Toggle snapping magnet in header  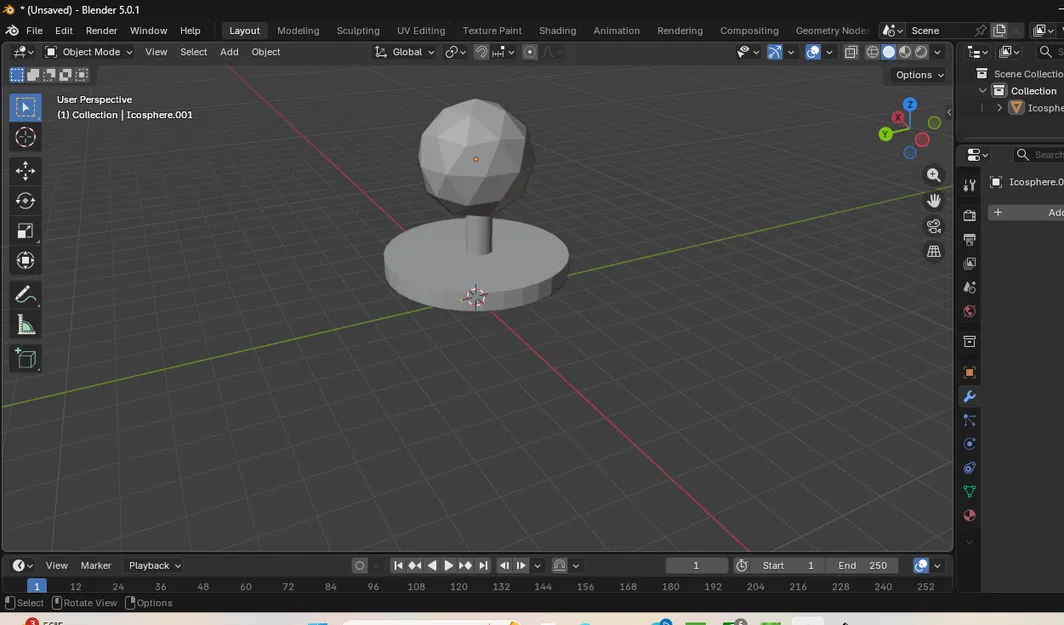pos(482,52)
